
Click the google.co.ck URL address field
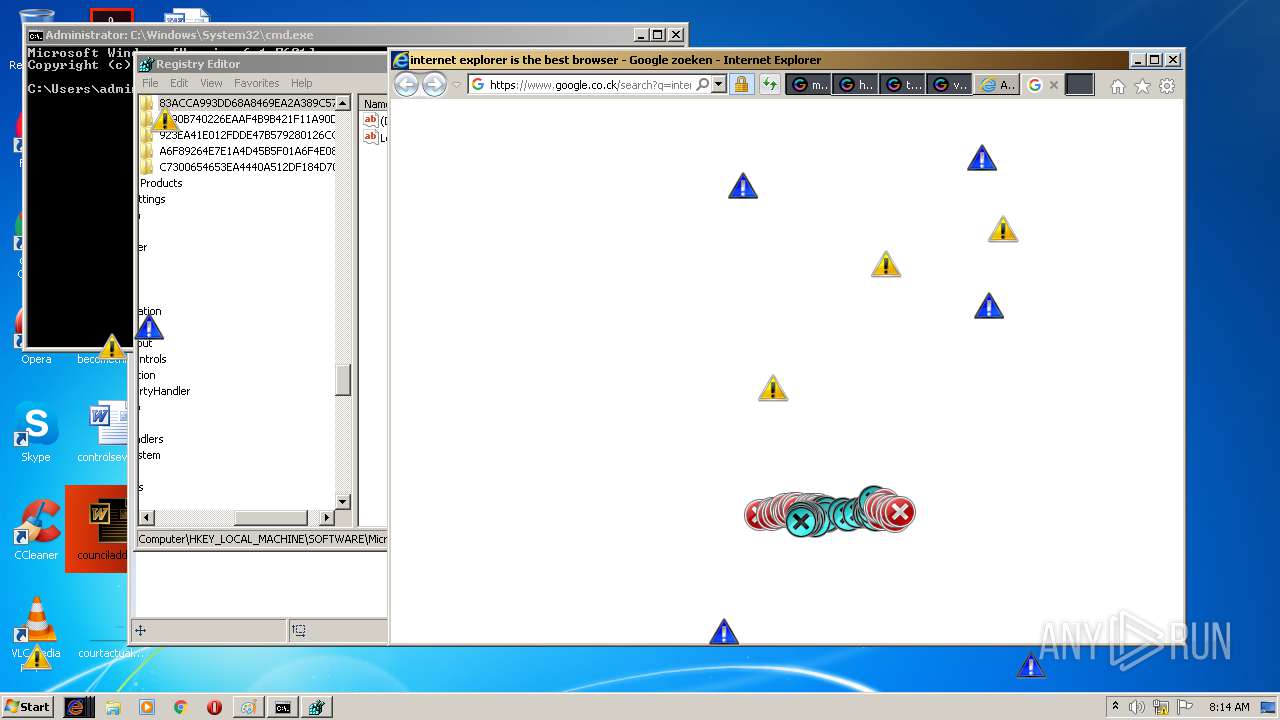pyautogui.click(x=590, y=85)
